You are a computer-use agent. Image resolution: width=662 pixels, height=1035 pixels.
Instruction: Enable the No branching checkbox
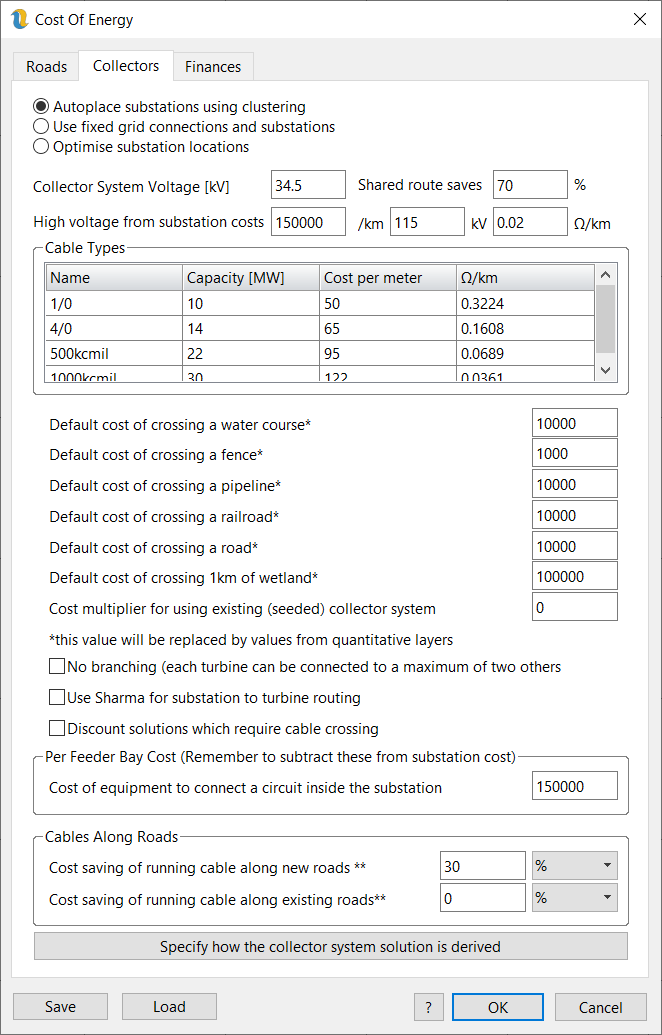[x=57, y=667]
